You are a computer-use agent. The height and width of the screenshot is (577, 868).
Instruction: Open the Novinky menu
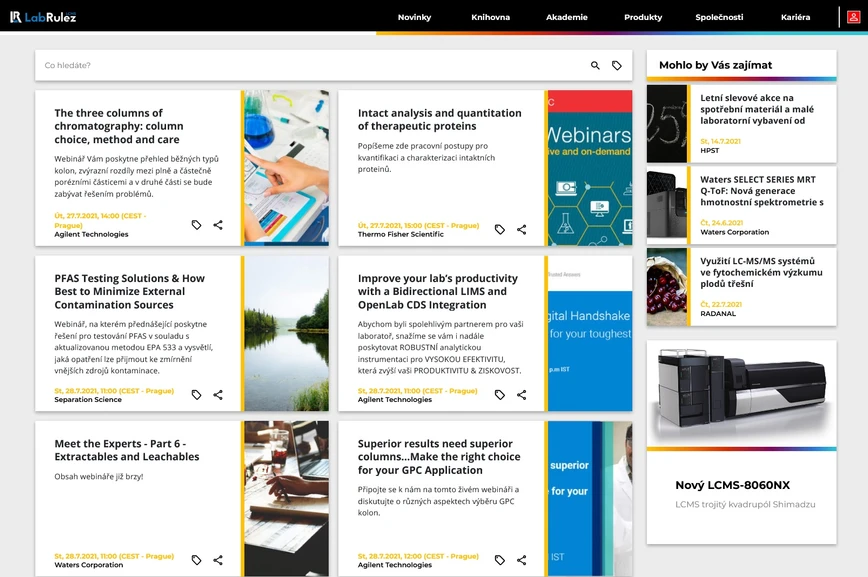(x=414, y=17)
